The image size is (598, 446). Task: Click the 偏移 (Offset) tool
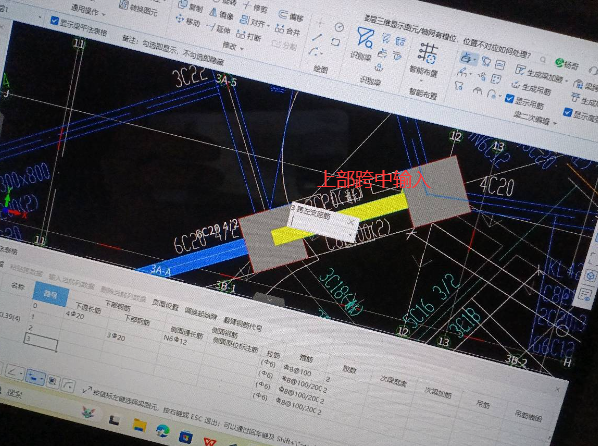292,16
